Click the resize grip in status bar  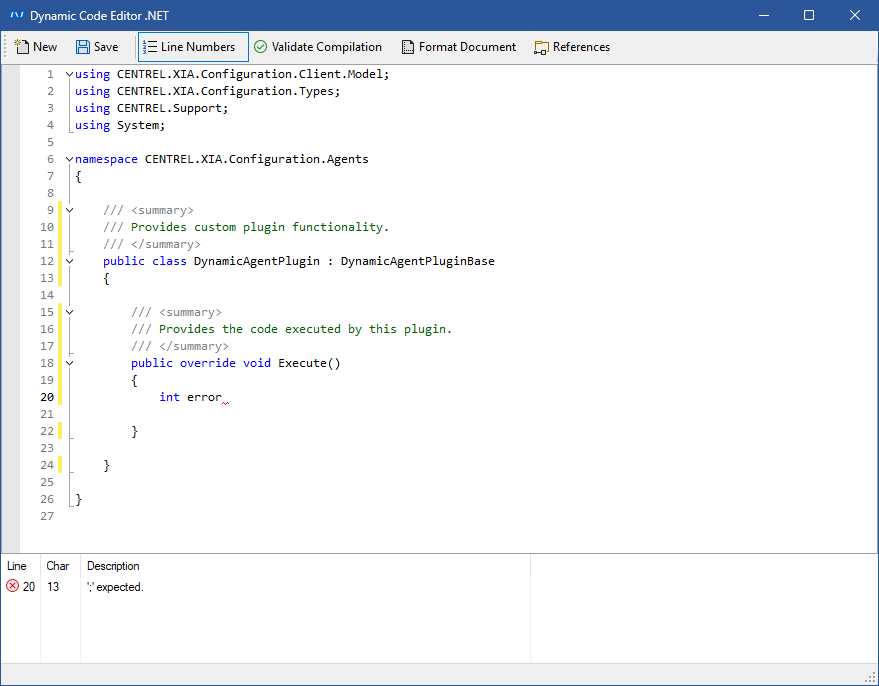pos(869,677)
